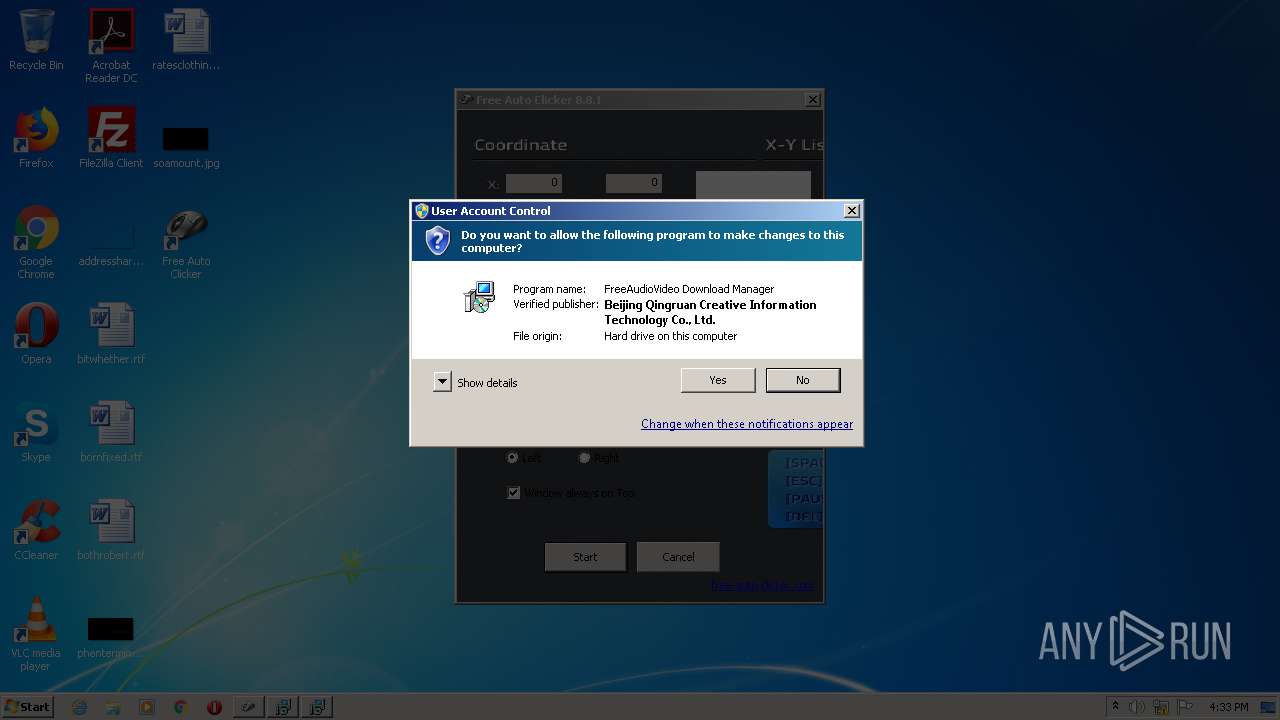
Task: Launch CCleaner from the desktop
Action: click(x=36, y=530)
